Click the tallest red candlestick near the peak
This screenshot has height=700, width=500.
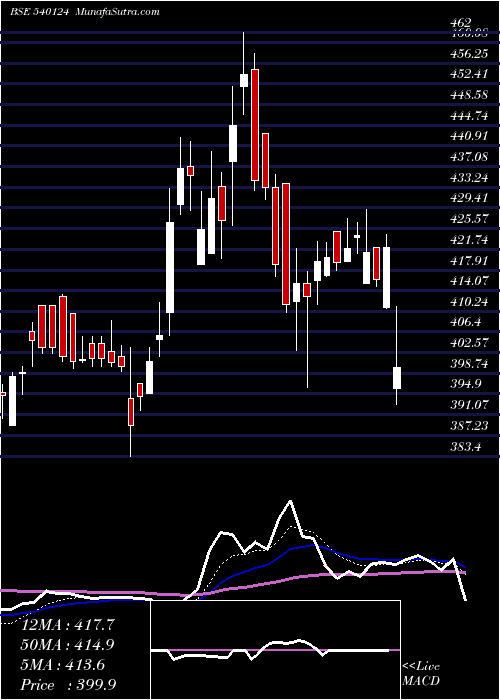pyautogui.click(x=255, y=125)
